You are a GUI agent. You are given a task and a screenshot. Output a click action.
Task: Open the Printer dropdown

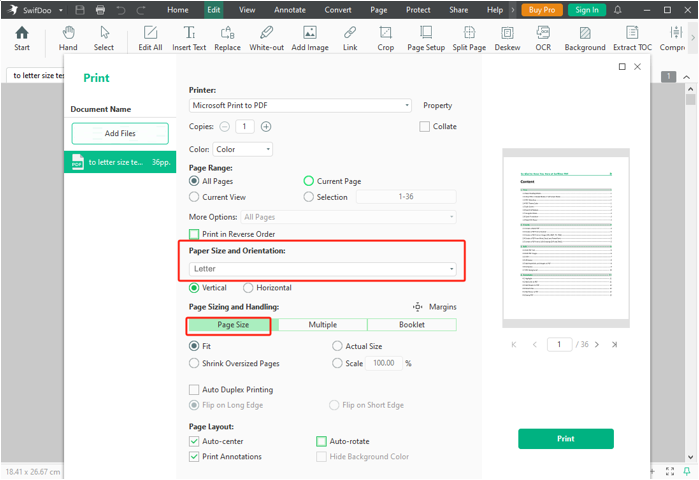pyautogui.click(x=300, y=106)
